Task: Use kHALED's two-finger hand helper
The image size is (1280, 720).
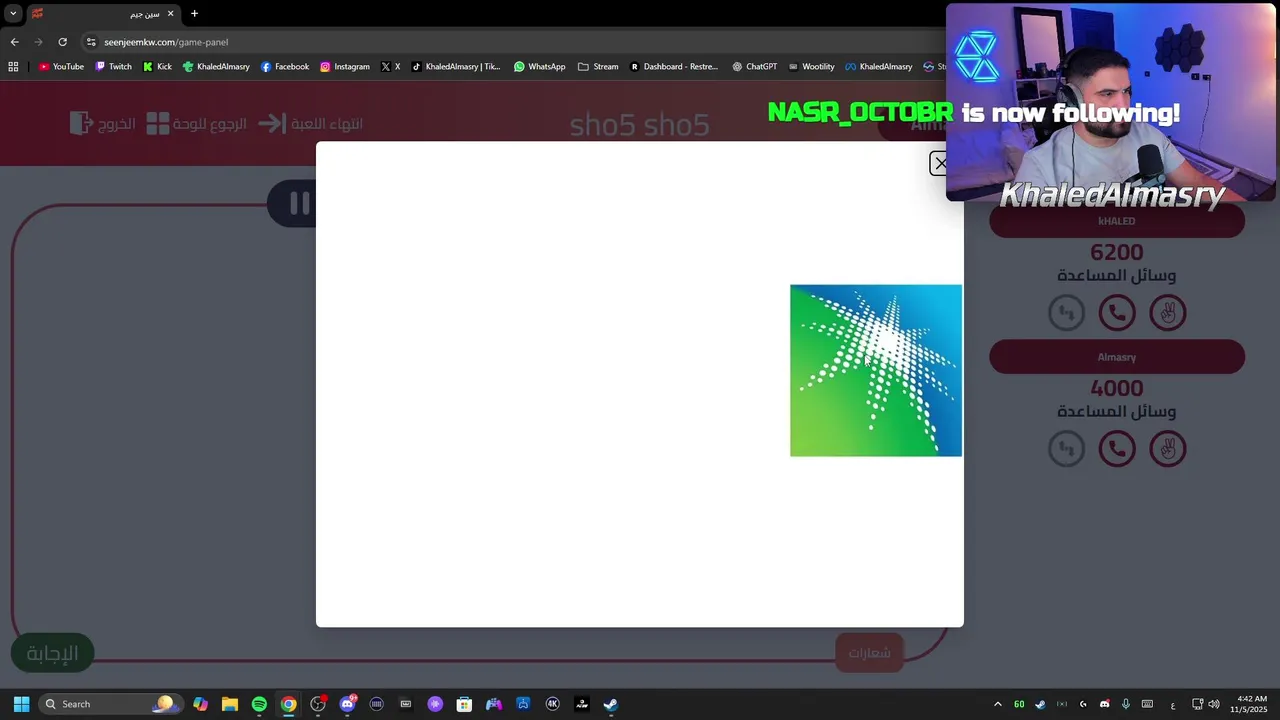Action: (1167, 313)
